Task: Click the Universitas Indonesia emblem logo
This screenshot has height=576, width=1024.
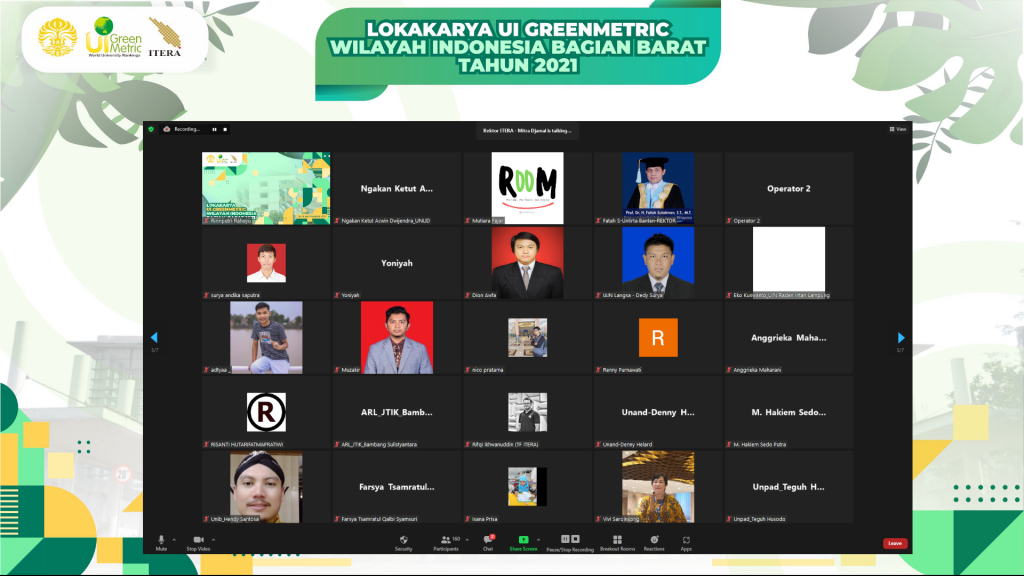Action: click(x=57, y=37)
